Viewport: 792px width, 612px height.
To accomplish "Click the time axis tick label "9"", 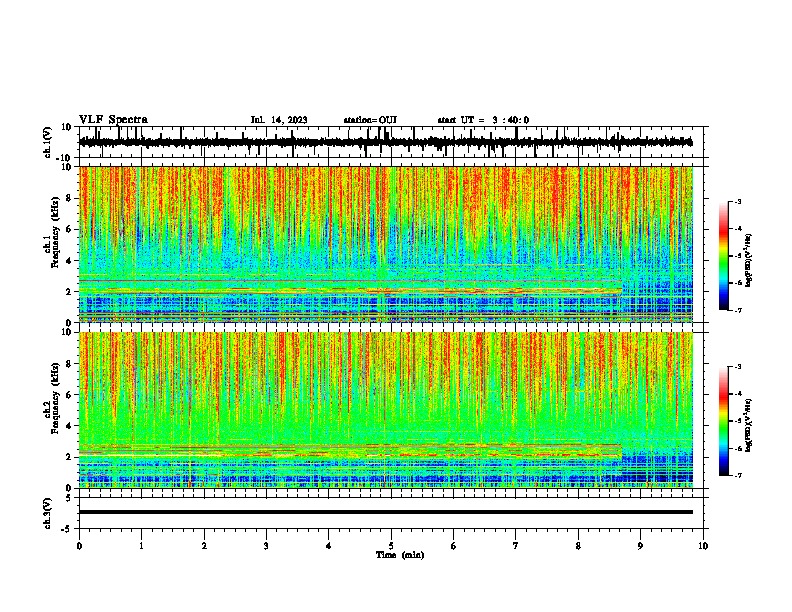I will 640,546.
